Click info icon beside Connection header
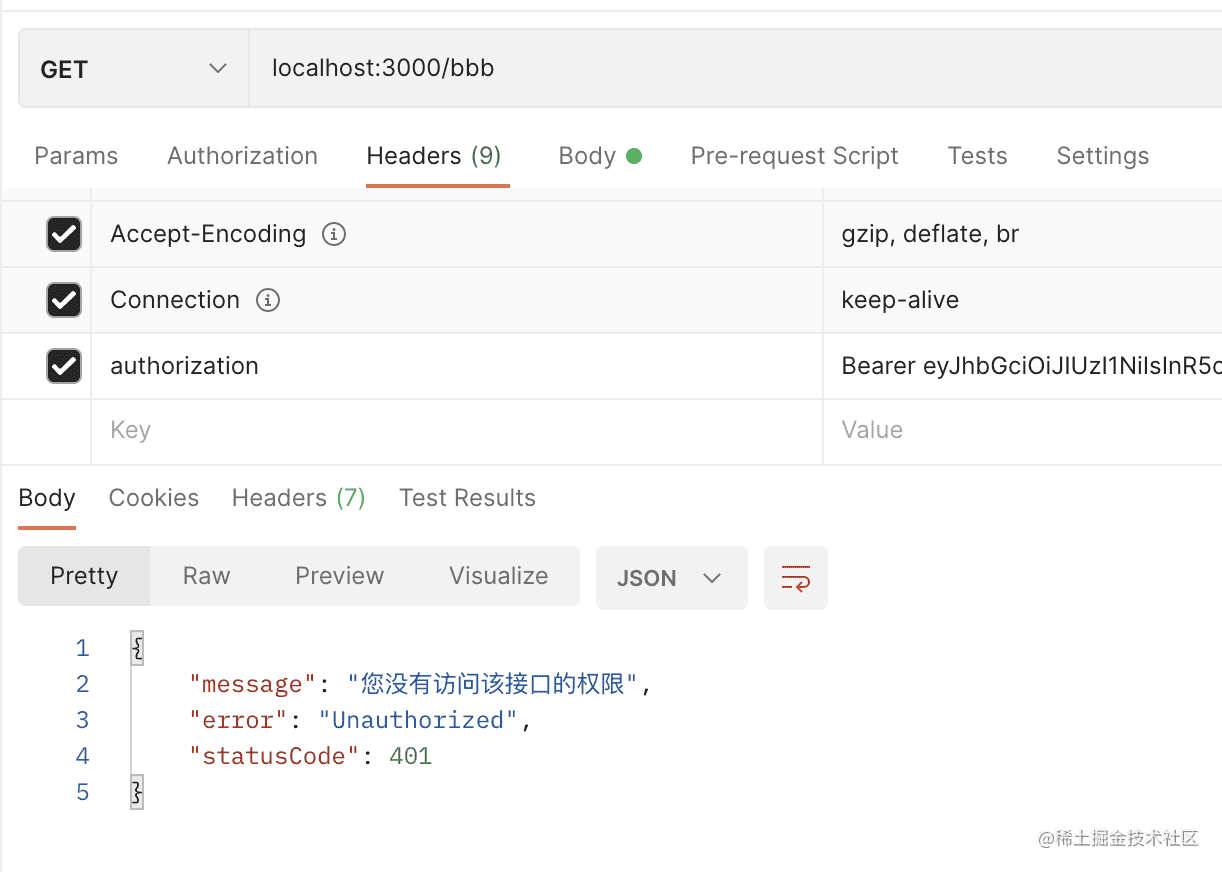The image size is (1222, 872). (x=268, y=300)
